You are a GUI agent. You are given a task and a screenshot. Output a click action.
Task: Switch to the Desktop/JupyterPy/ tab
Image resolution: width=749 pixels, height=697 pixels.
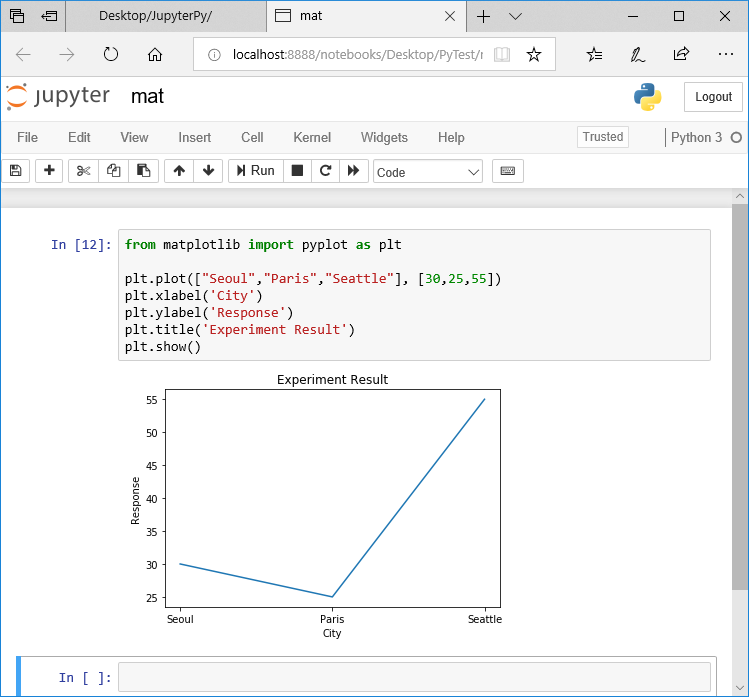click(166, 16)
